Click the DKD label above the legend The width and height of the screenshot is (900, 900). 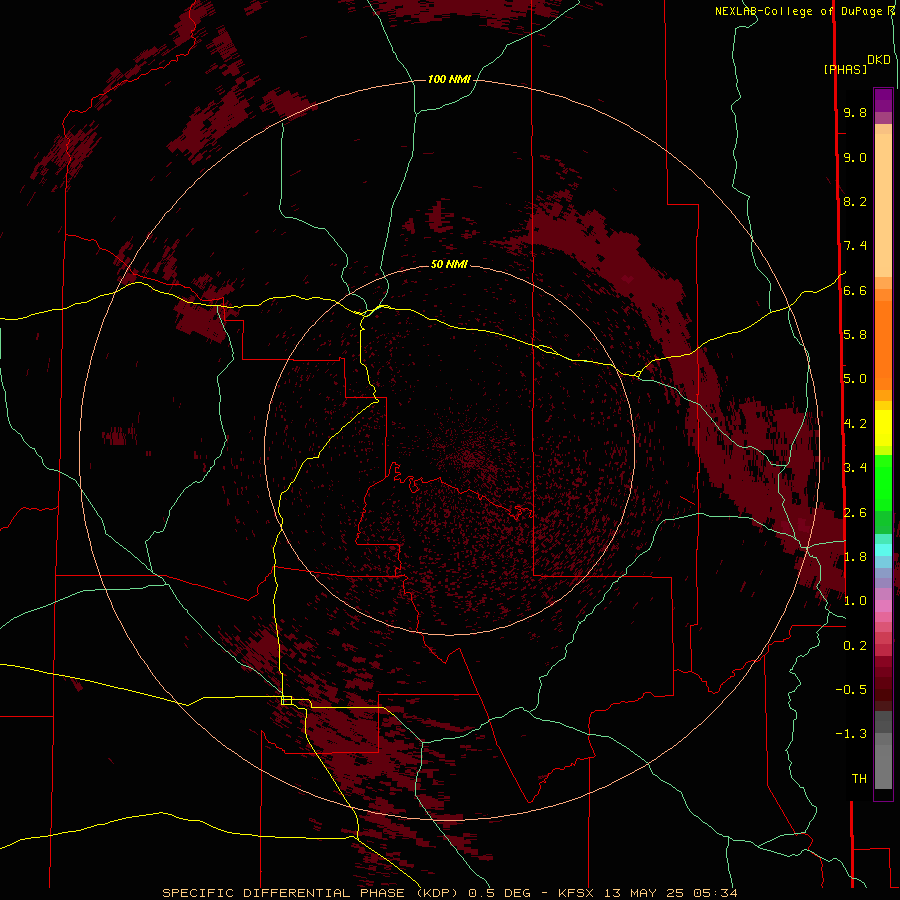coord(879,60)
